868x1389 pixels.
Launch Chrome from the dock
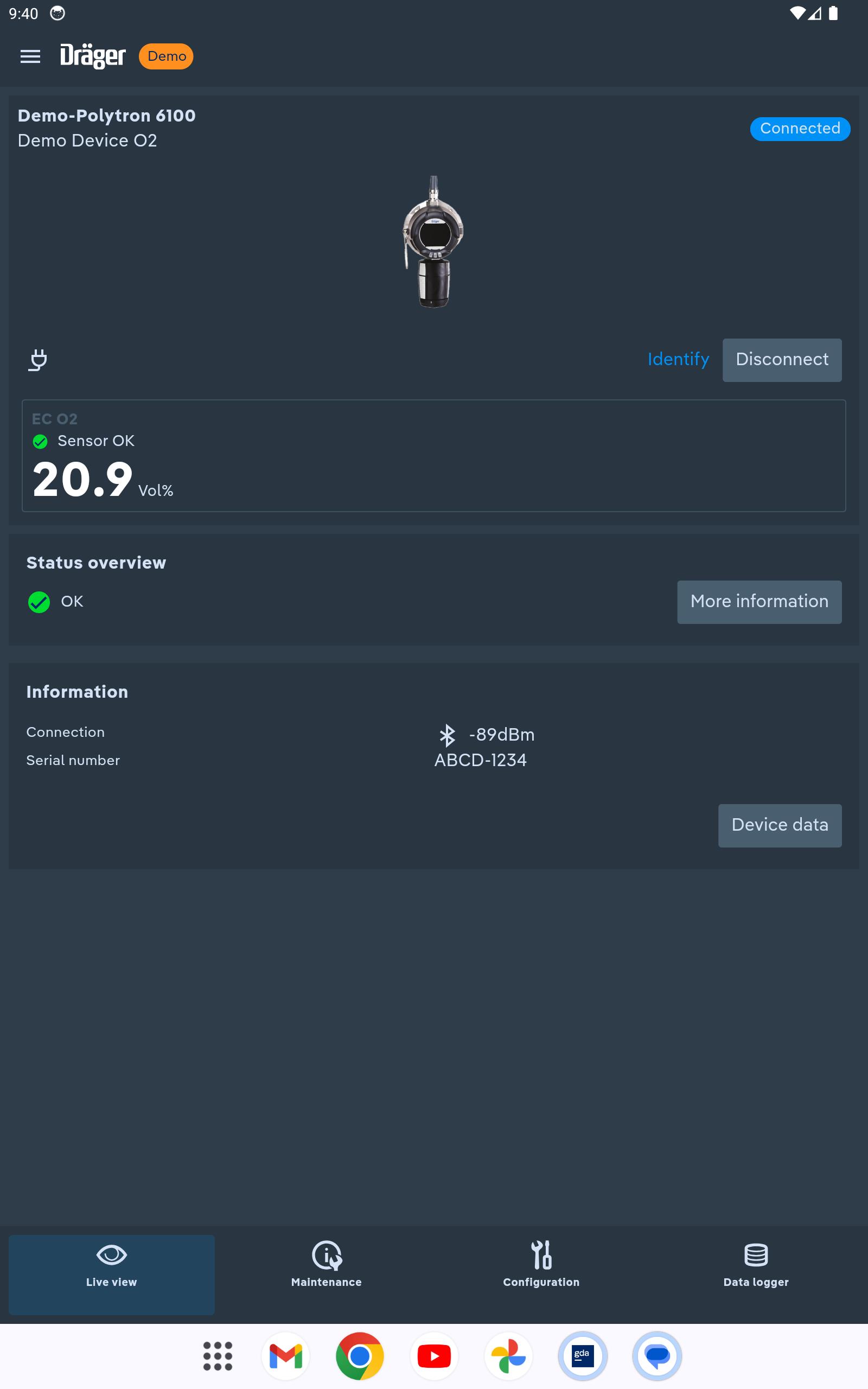pos(359,1356)
